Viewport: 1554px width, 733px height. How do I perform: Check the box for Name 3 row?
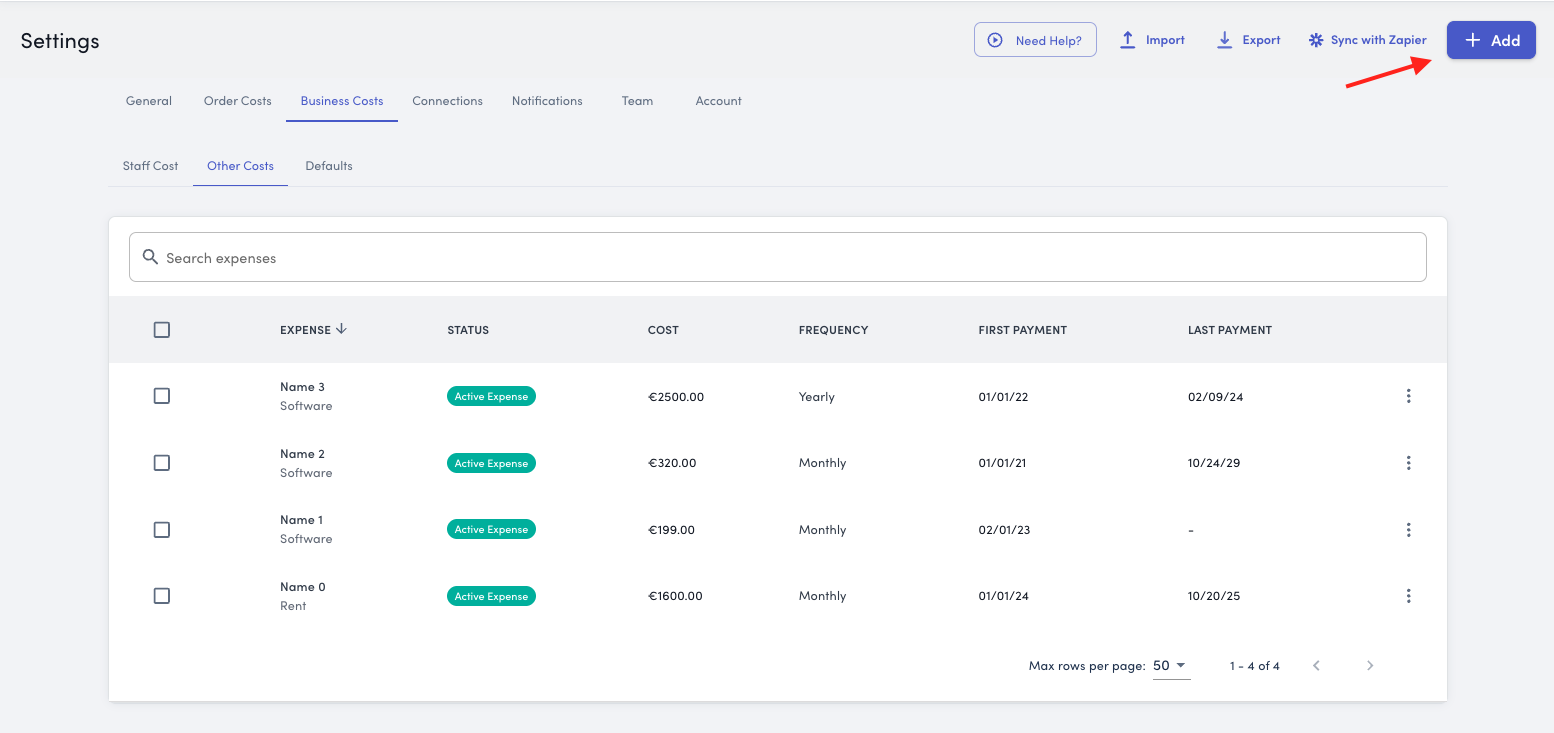point(162,396)
